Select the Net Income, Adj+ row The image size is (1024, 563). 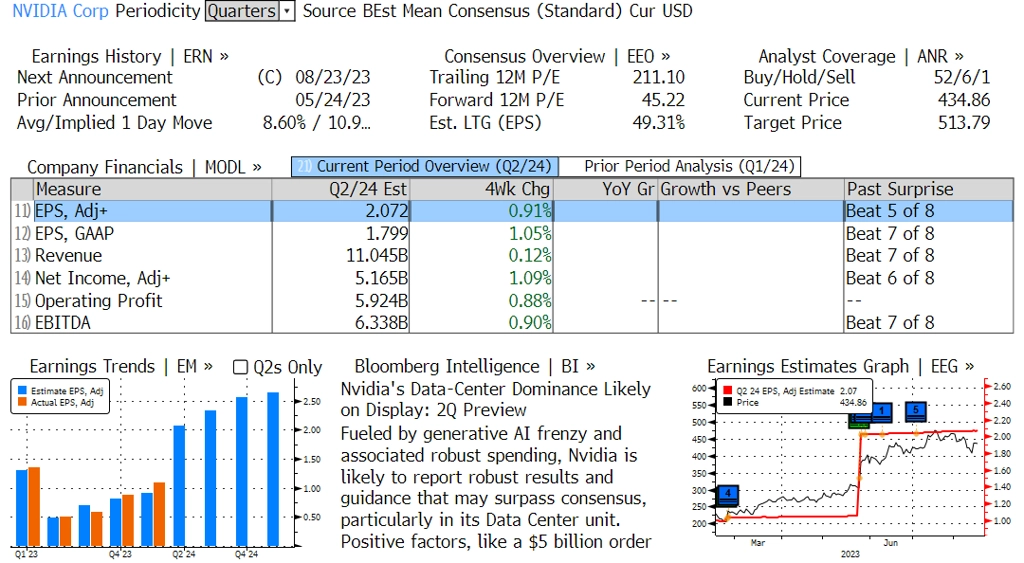point(512,278)
